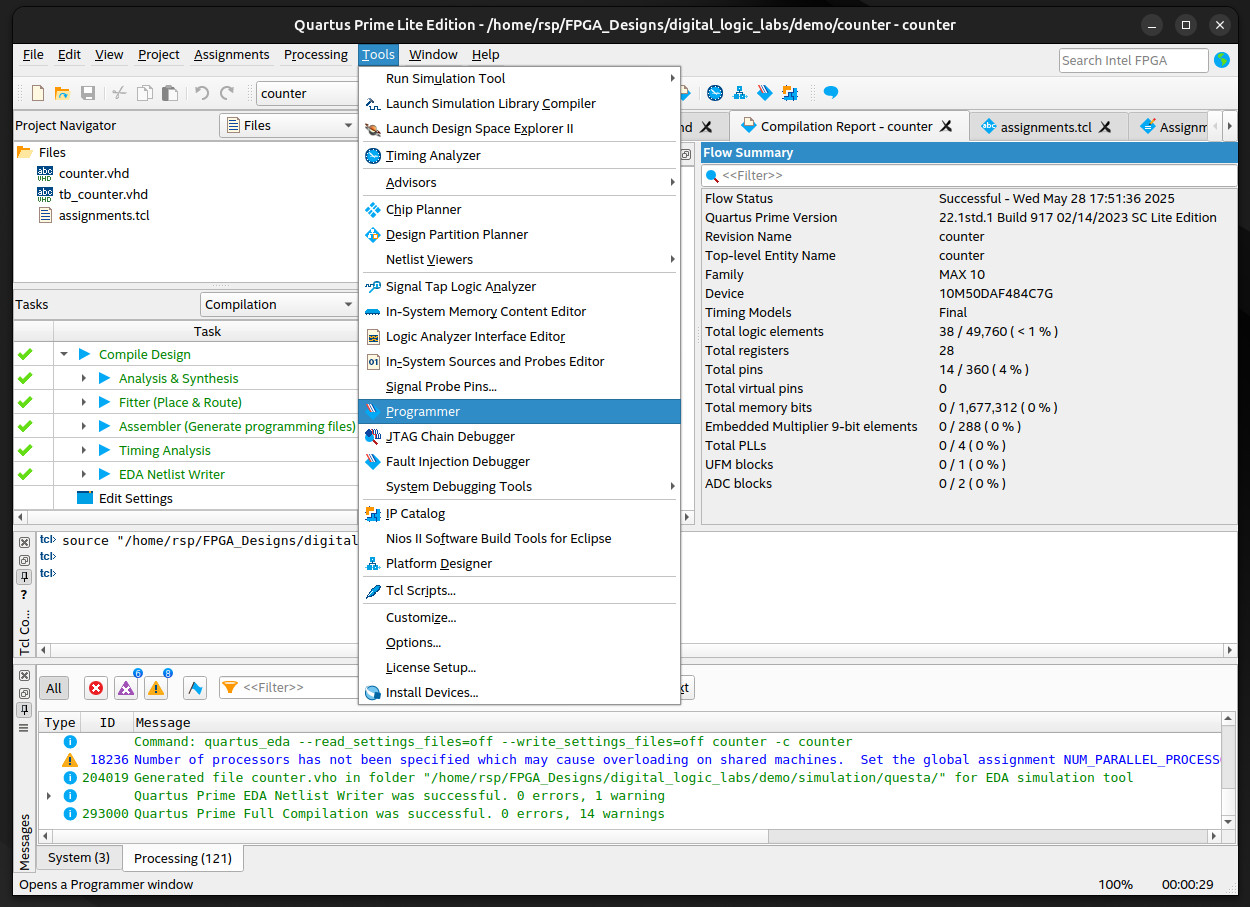Click the Search Intel FPGA field
This screenshot has height=907, width=1250.
point(1132,60)
